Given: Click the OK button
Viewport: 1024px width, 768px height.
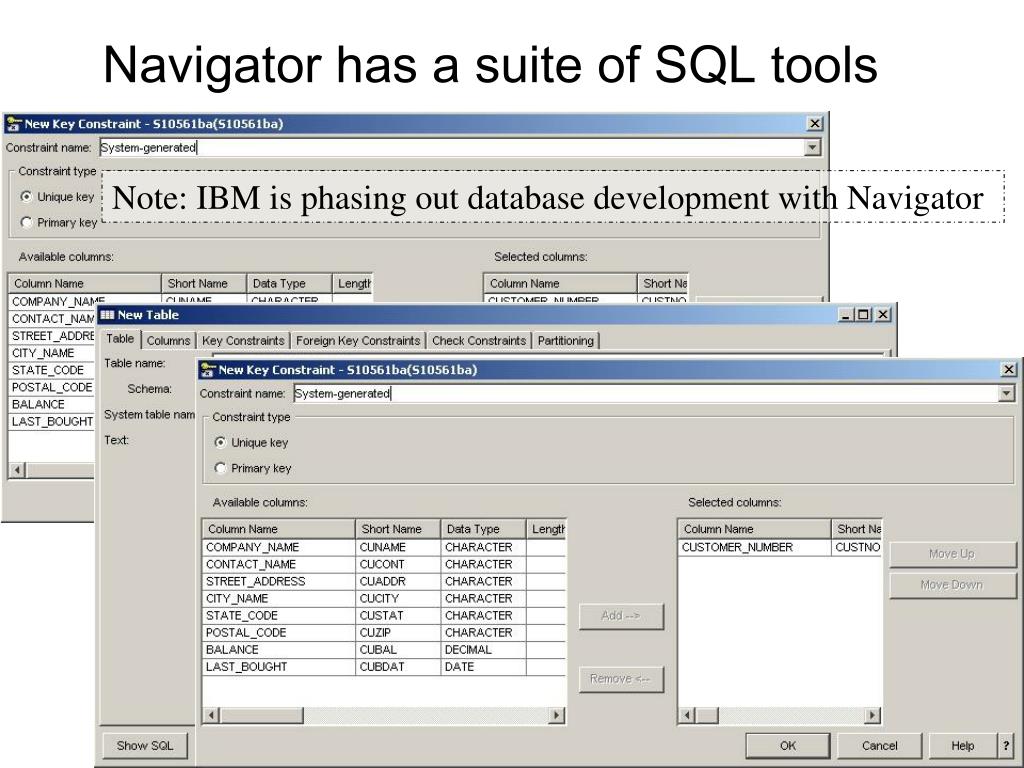Looking at the screenshot, I should click(x=788, y=745).
